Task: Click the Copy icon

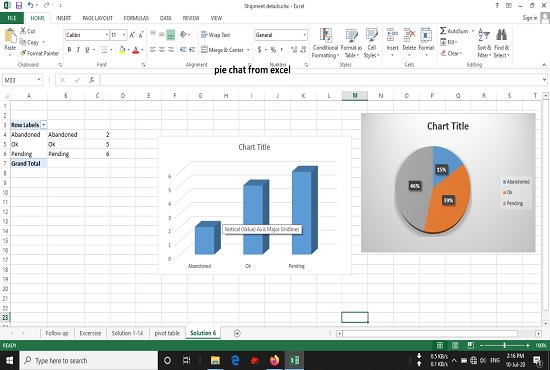Action: tap(22, 42)
